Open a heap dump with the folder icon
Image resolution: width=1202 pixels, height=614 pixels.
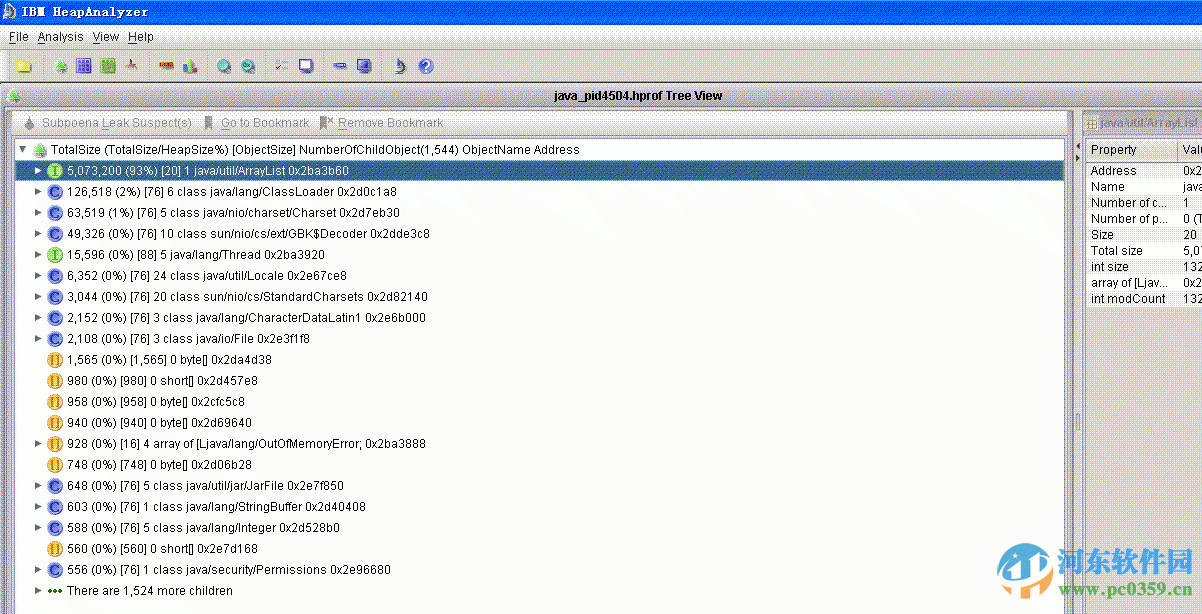coord(23,65)
